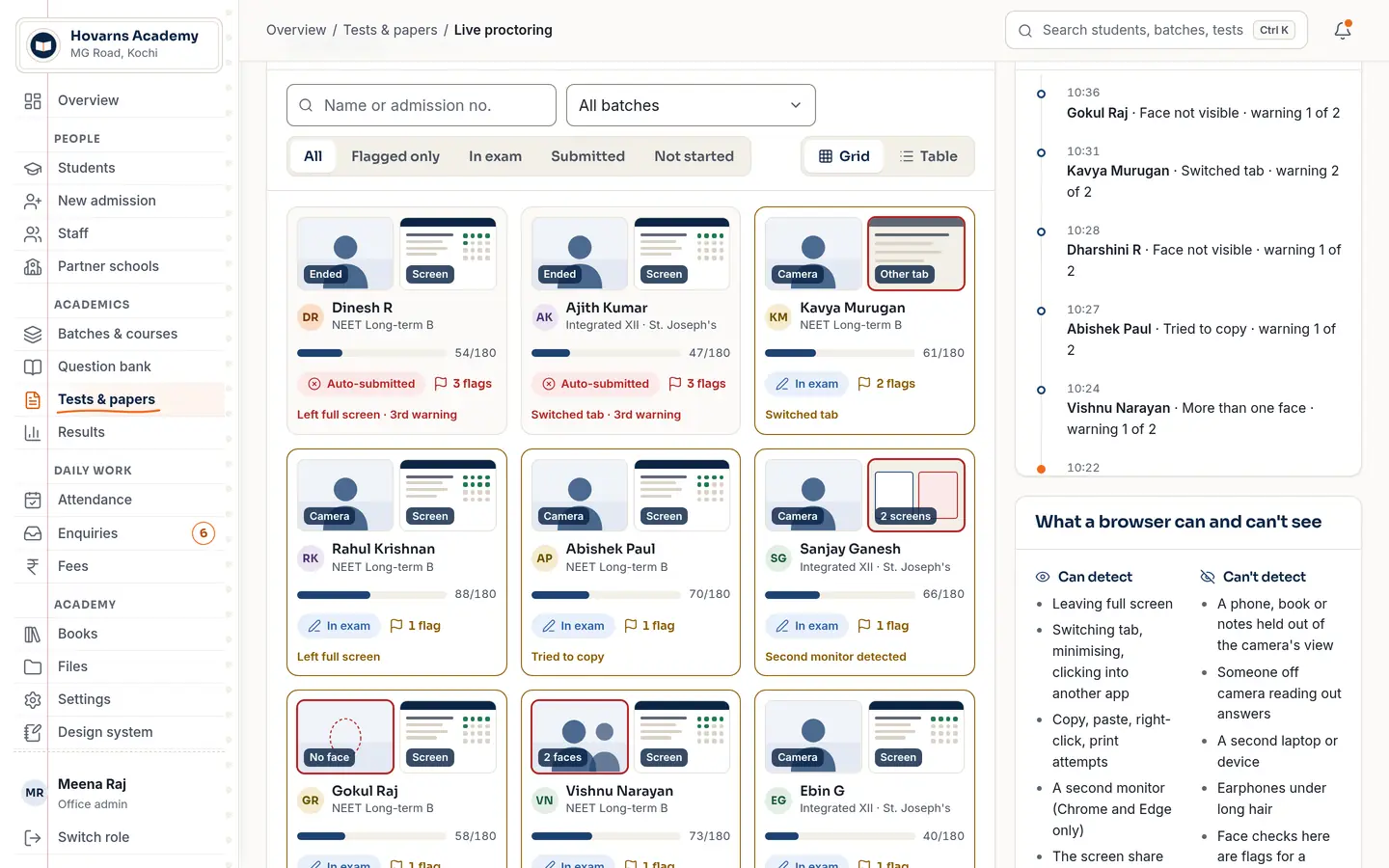Click the Staff people icon
Screen dimensions: 1389x868
click(x=33, y=233)
